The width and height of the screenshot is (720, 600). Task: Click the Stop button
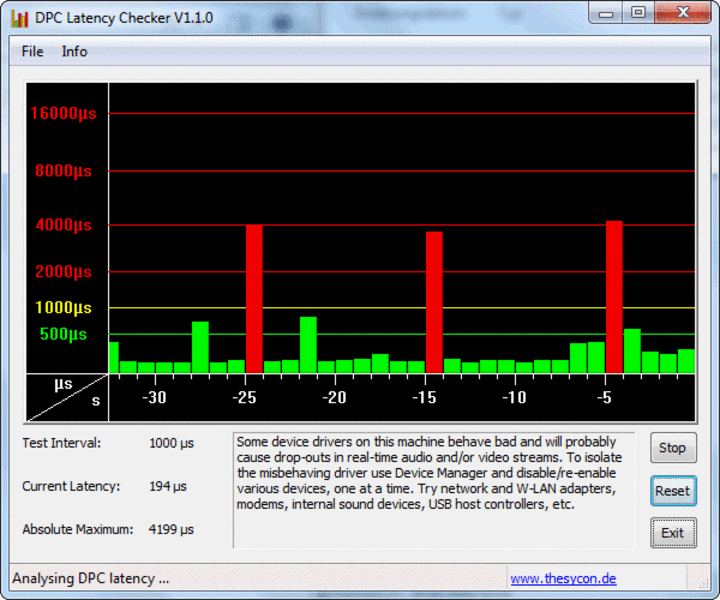(673, 448)
